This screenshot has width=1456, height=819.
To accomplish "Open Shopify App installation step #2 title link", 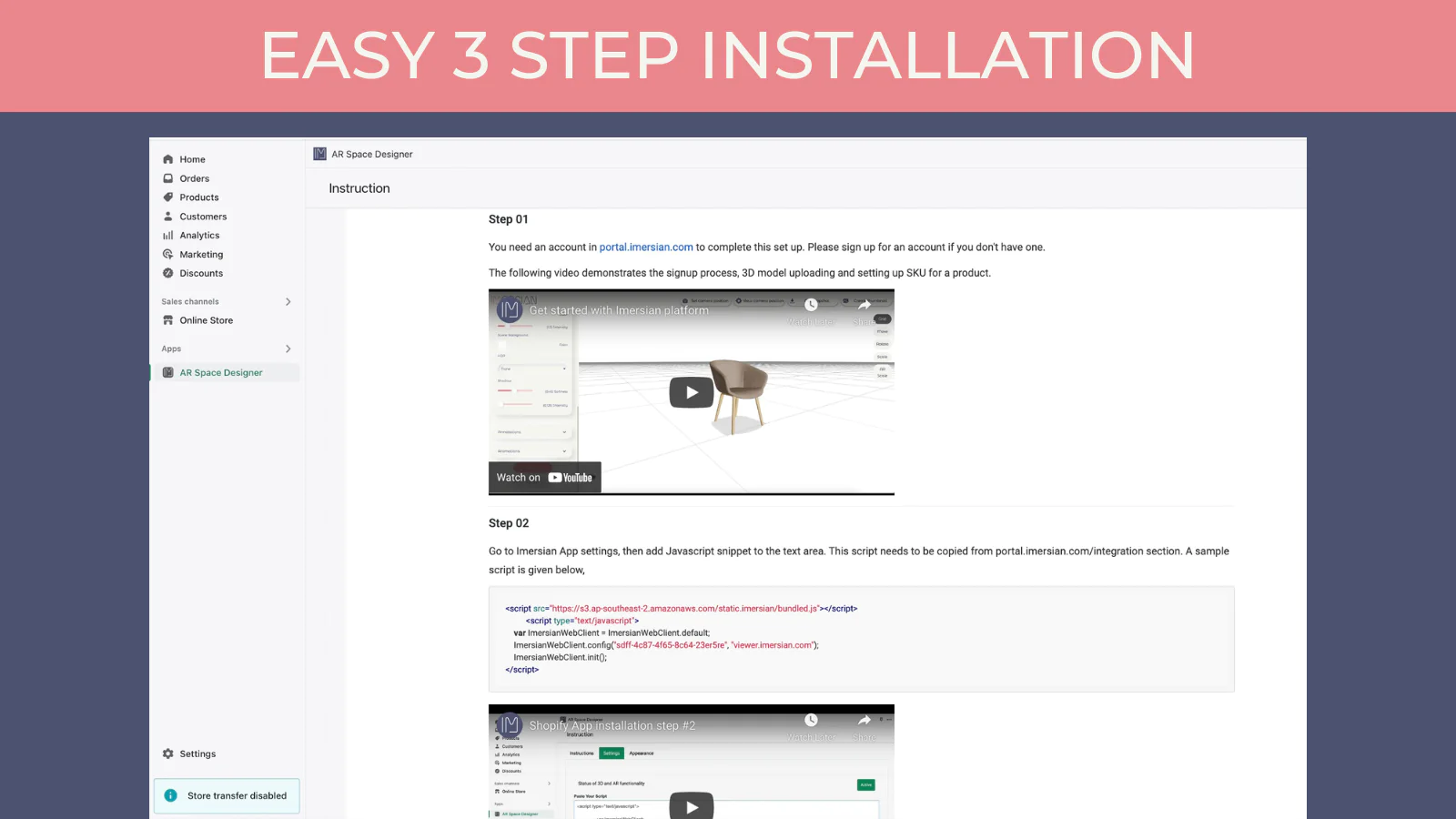I will click(x=612, y=725).
